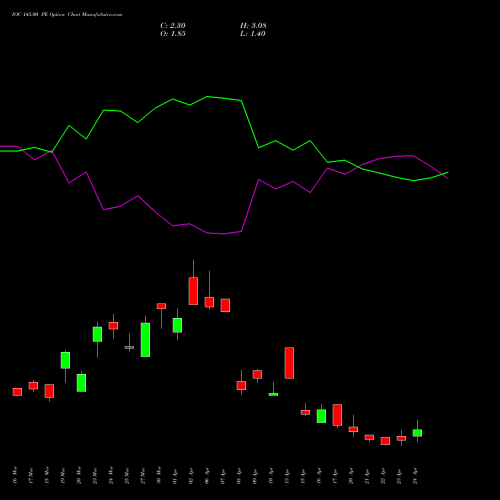Select the '24 Apr' date axis label
This screenshot has height=500, width=500.
point(415,475)
